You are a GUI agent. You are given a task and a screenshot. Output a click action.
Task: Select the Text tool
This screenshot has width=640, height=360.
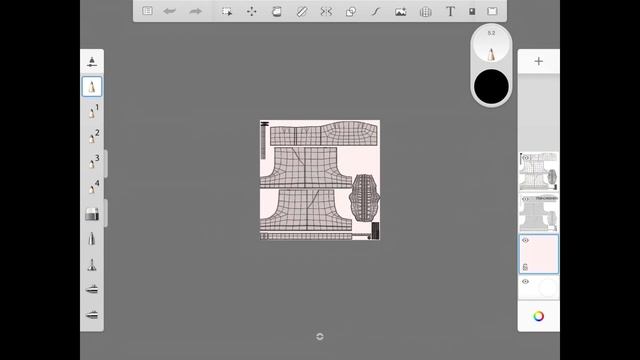(450, 11)
